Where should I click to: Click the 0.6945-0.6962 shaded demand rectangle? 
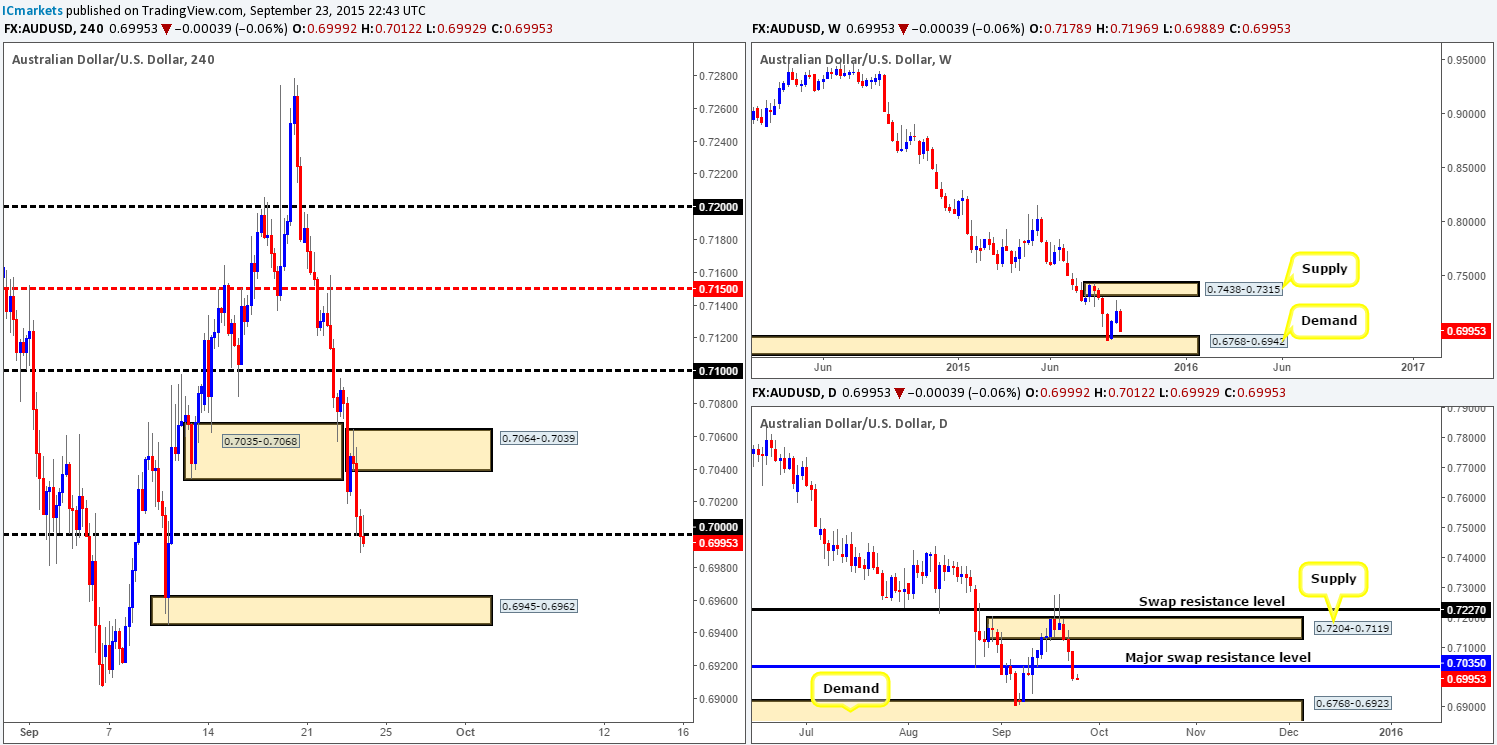321,610
